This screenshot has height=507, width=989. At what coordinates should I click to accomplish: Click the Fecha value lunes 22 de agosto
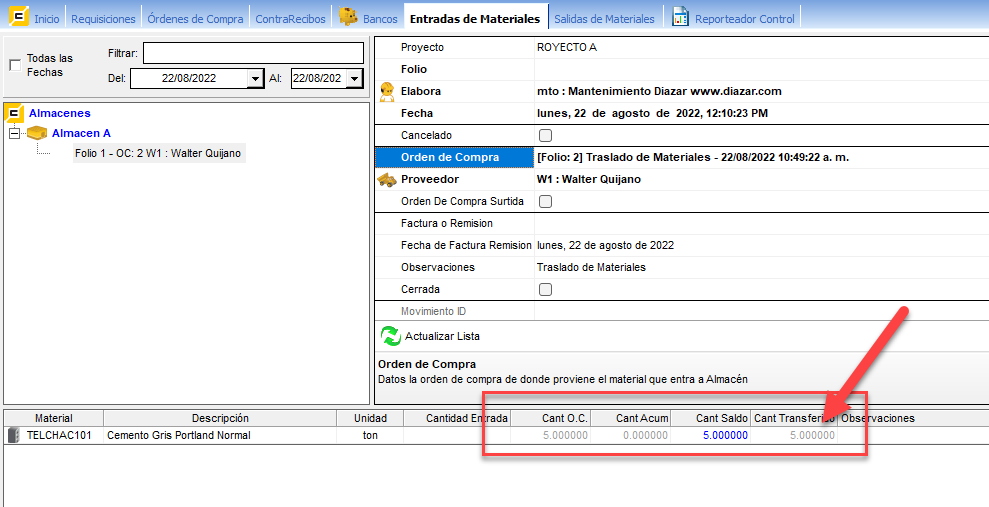pos(652,114)
